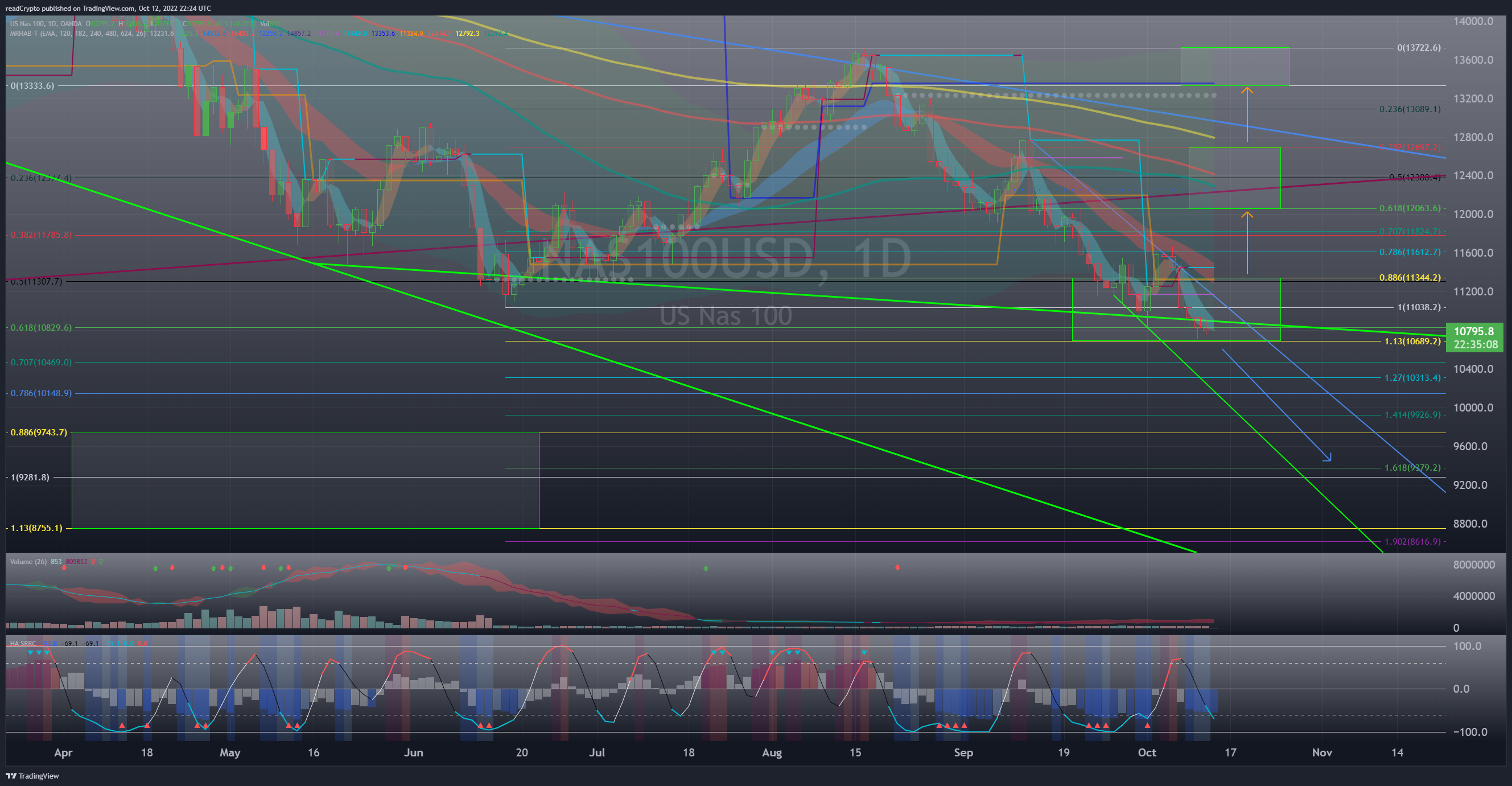The image size is (1512, 786).
Task: Click the fib label 0.786(11612.7)
Action: (x=1410, y=252)
